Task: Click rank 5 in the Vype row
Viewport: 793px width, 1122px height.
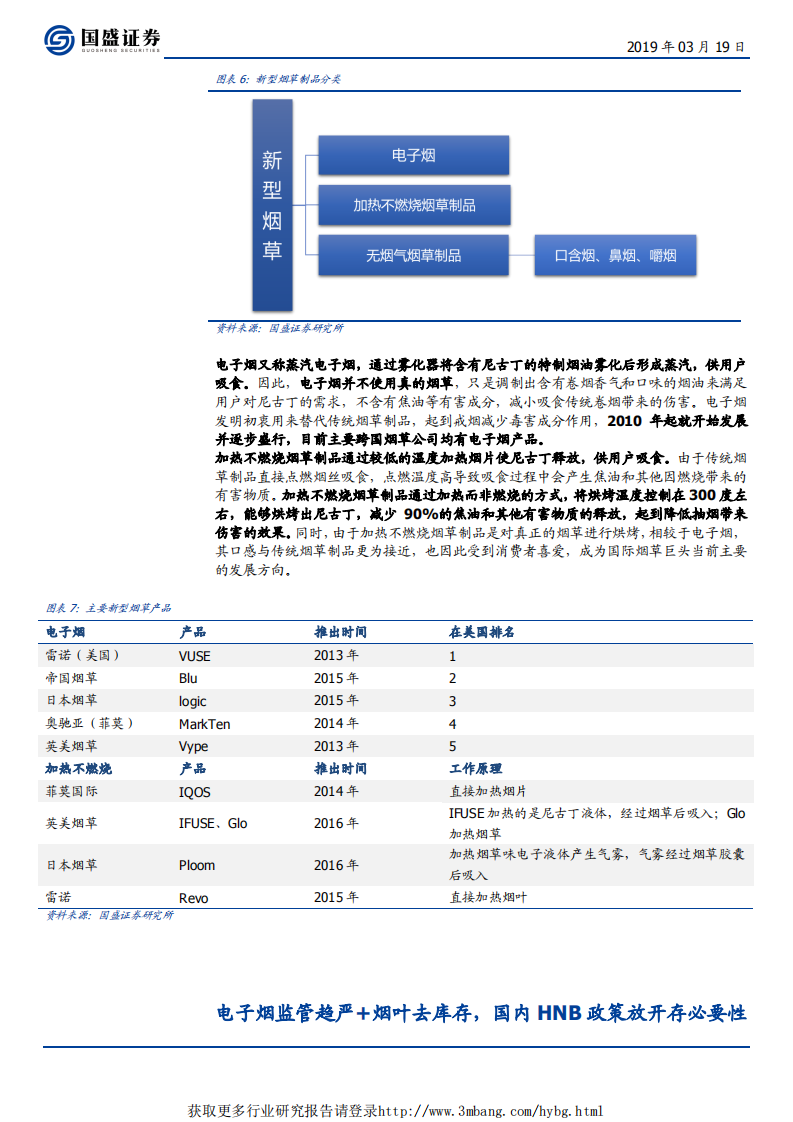Action: tap(452, 746)
